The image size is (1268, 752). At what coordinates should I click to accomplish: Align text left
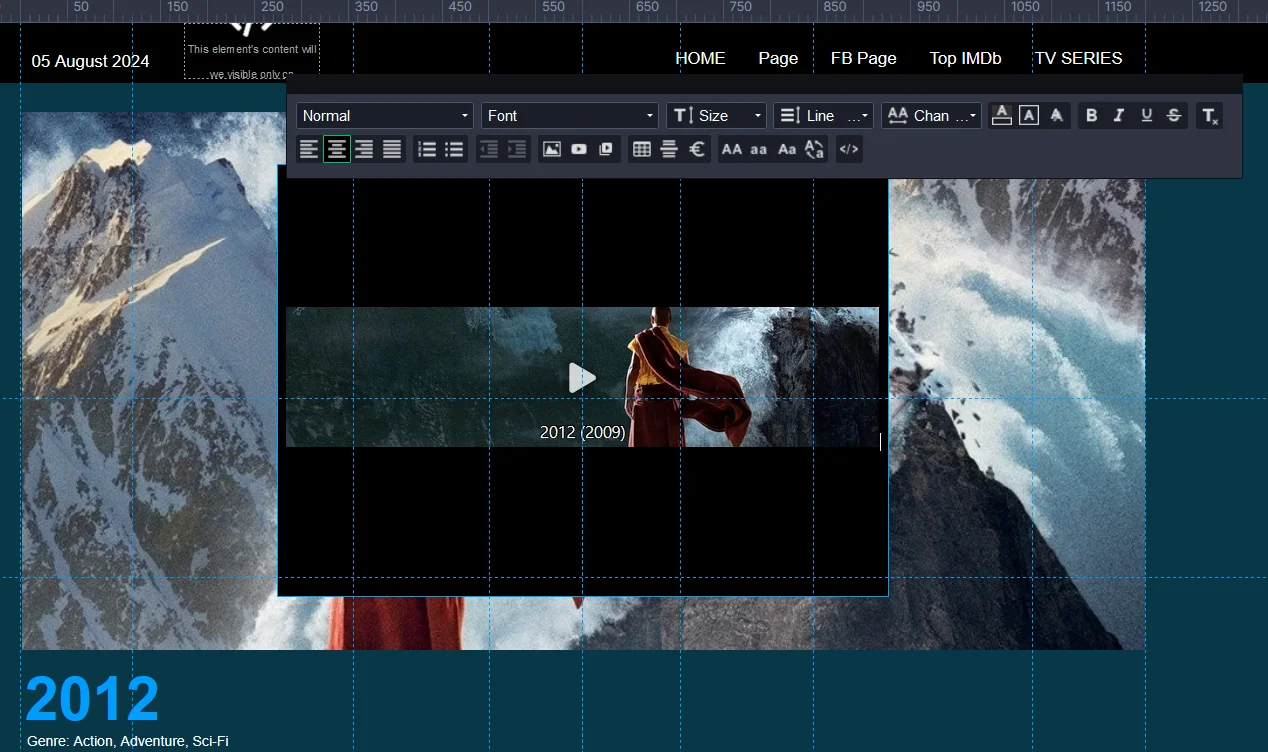(309, 150)
